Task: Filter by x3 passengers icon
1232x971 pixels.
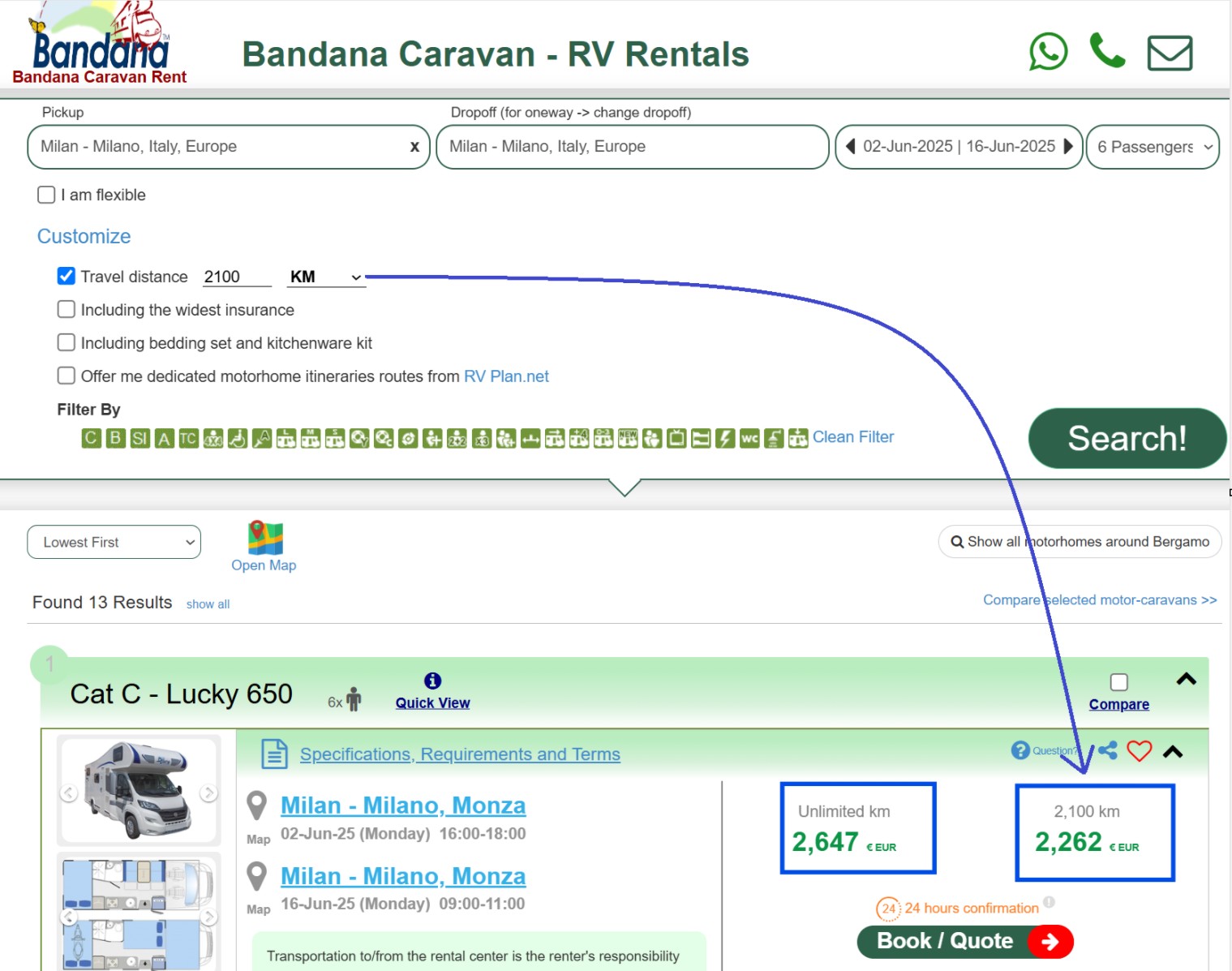Action: point(482,439)
